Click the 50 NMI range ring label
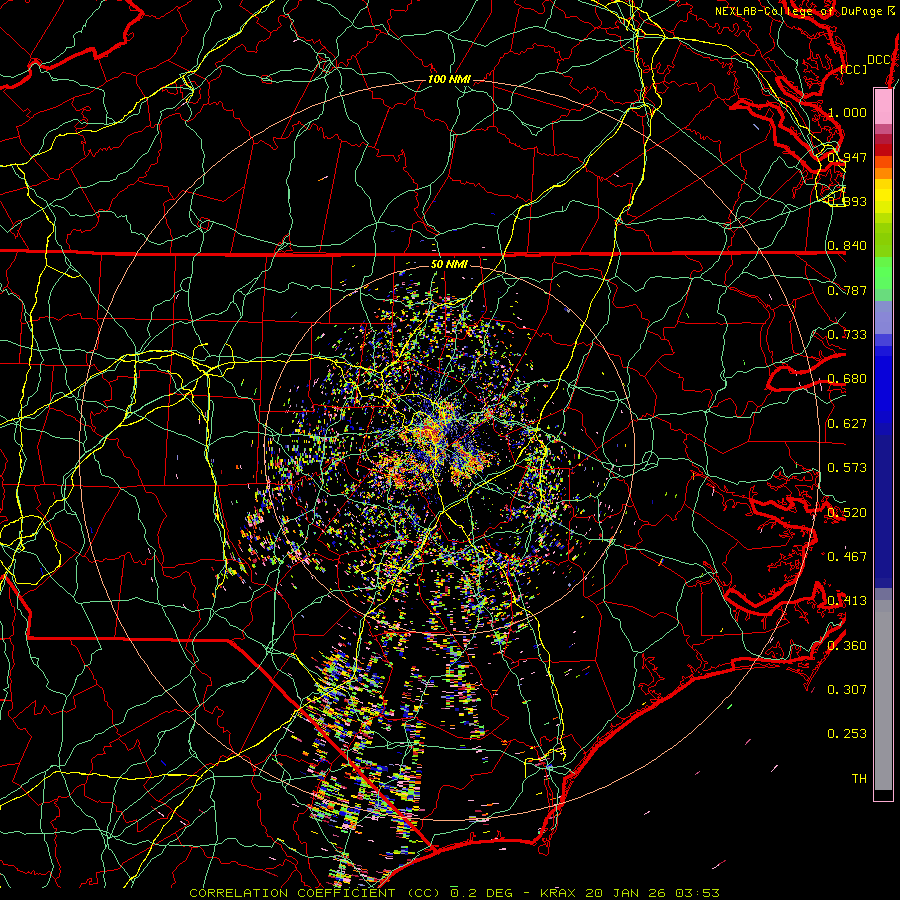Screen dimensions: 900x900 pyautogui.click(x=449, y=264)
